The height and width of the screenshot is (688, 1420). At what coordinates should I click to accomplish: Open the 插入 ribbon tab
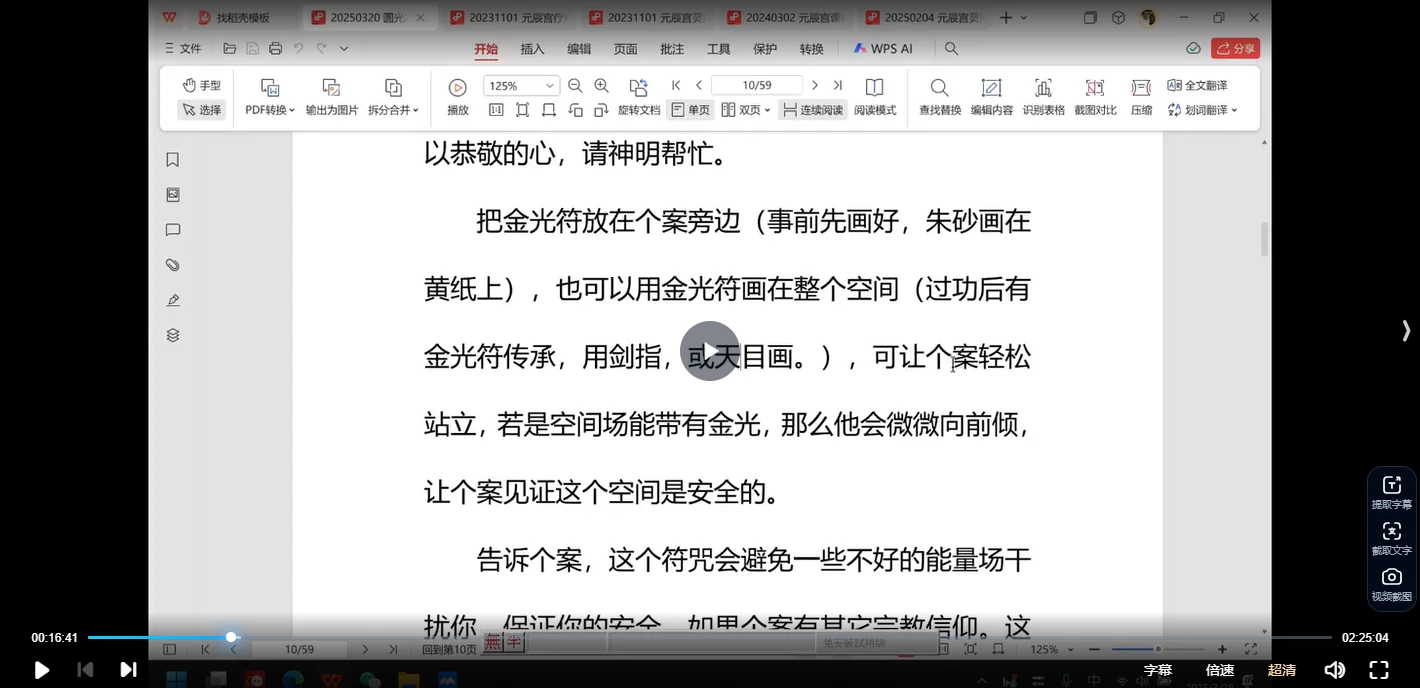click(x=532, y=49)
